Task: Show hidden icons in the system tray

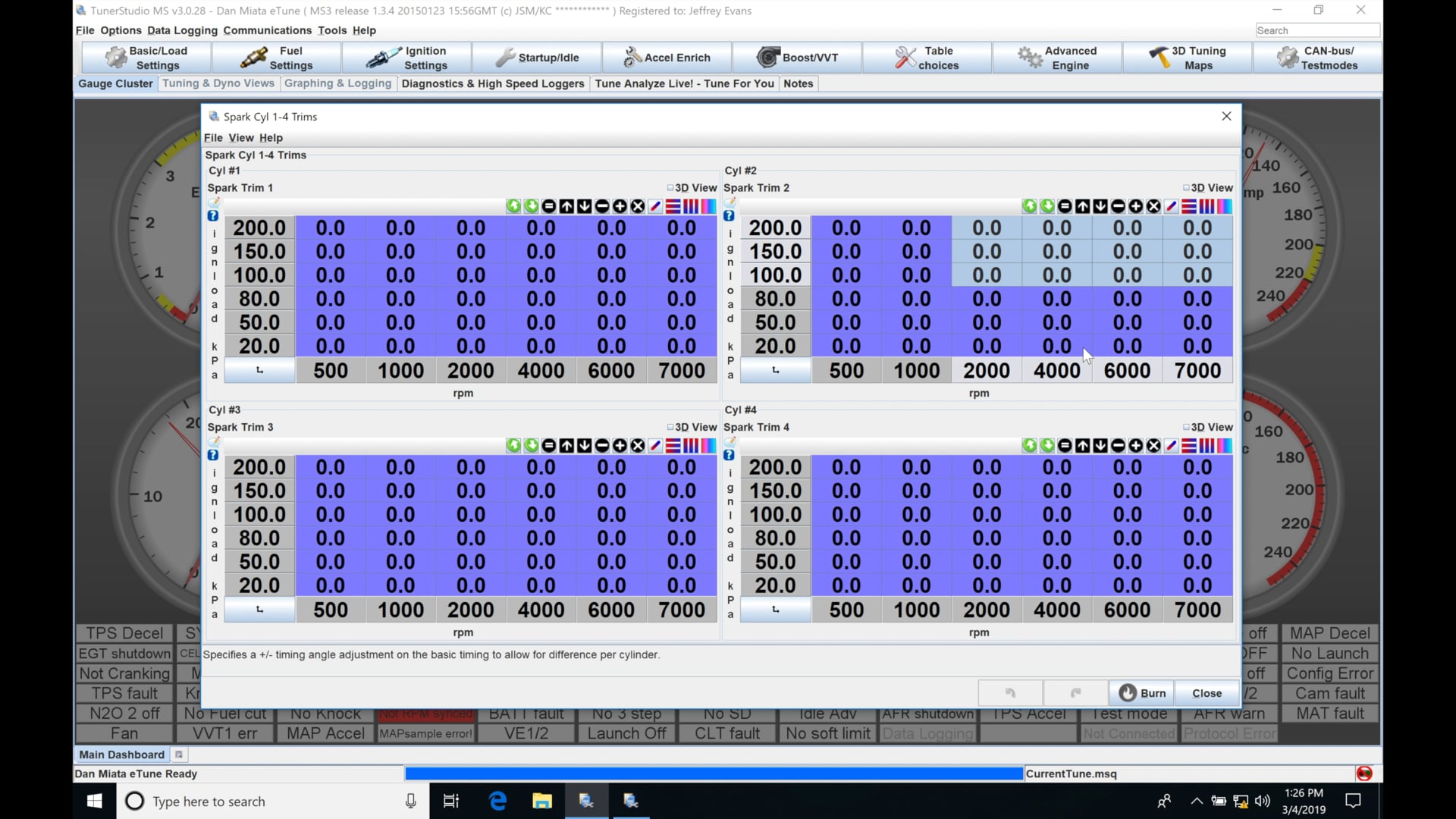Action: click(x=1196, y=801)
